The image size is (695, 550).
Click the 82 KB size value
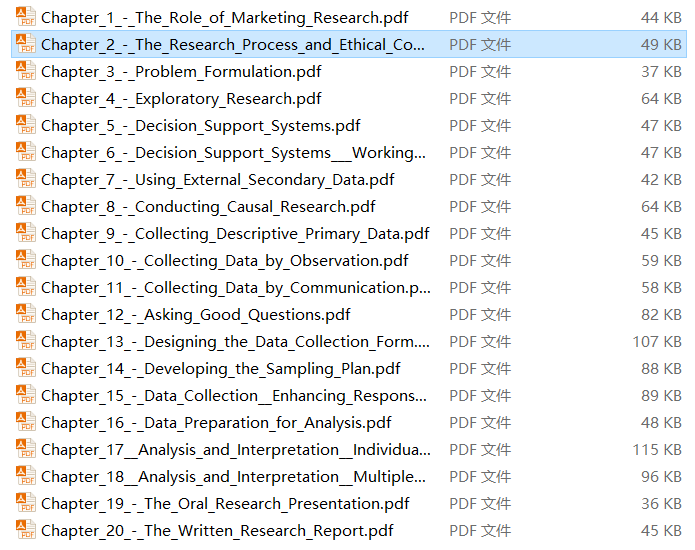(x=661, y=315)
